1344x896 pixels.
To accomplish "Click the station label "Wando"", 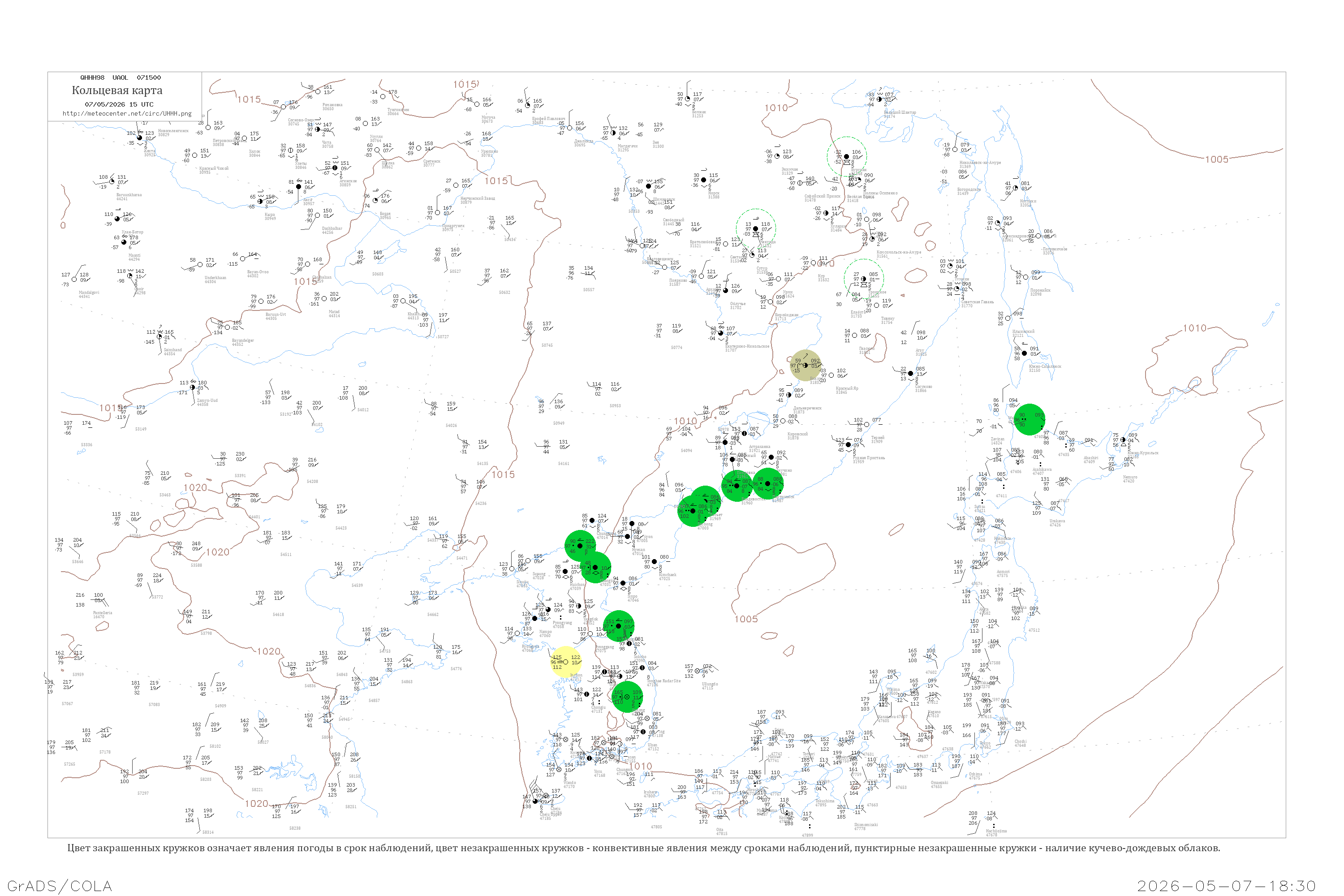I will 570,783.
